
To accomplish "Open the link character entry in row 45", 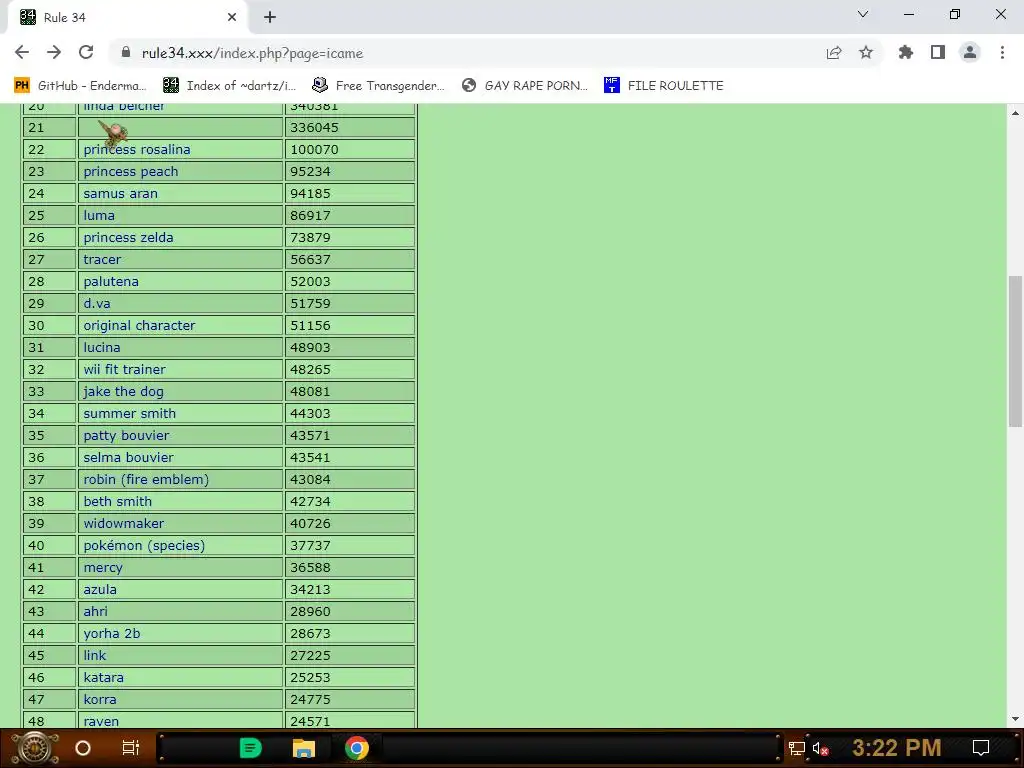I will pyautogui.click(x=95, y=655).
